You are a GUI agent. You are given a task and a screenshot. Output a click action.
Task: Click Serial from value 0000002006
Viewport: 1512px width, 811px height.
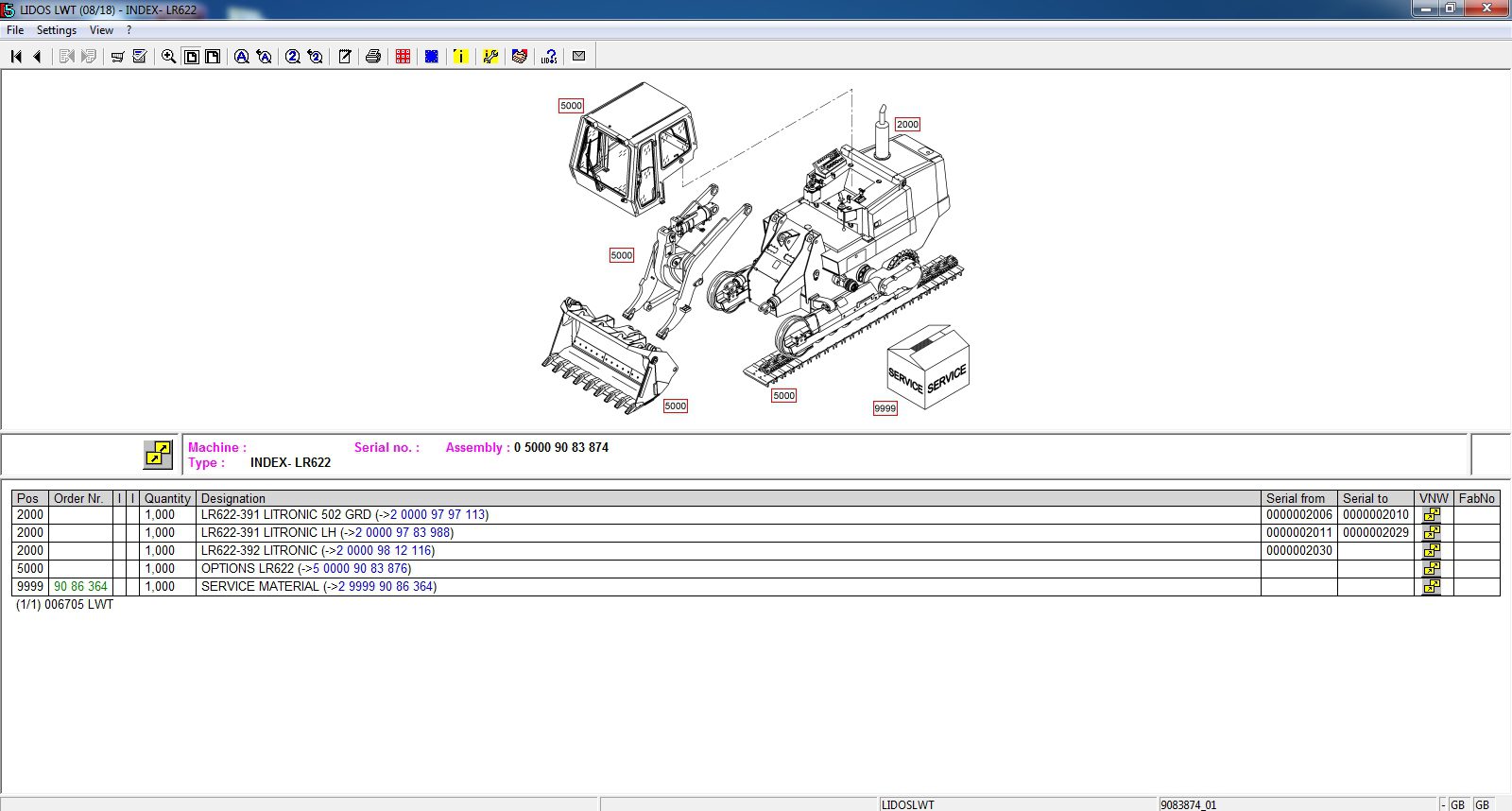1299,515
